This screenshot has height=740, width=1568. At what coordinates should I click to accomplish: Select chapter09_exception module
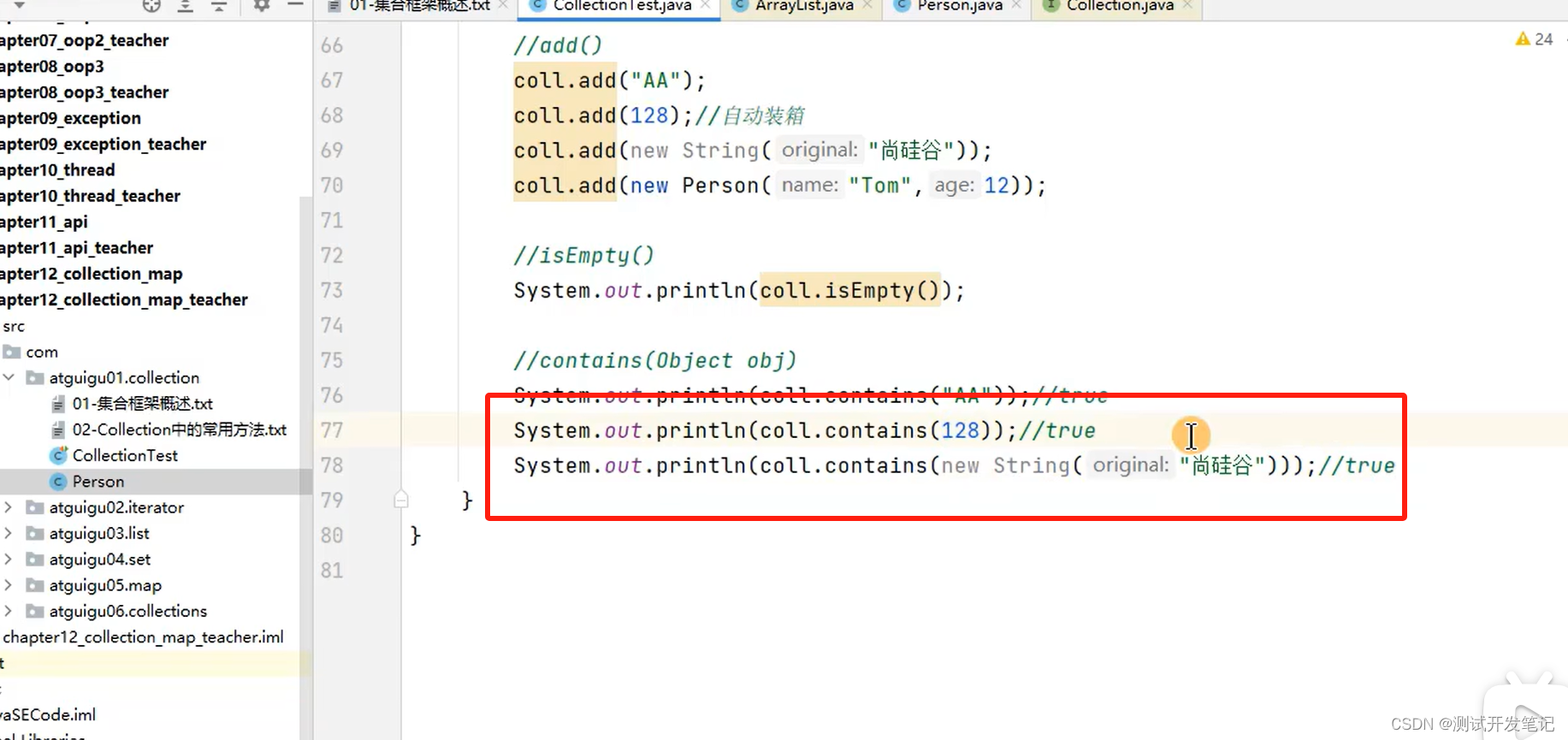(70, 118)
